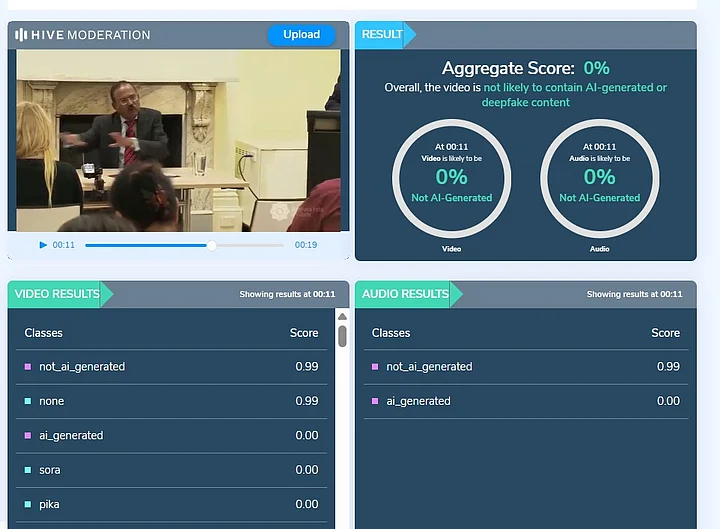Select the RESULT panel header tab
This screenshot has height=529, width=720.
[x=382, y=34]
